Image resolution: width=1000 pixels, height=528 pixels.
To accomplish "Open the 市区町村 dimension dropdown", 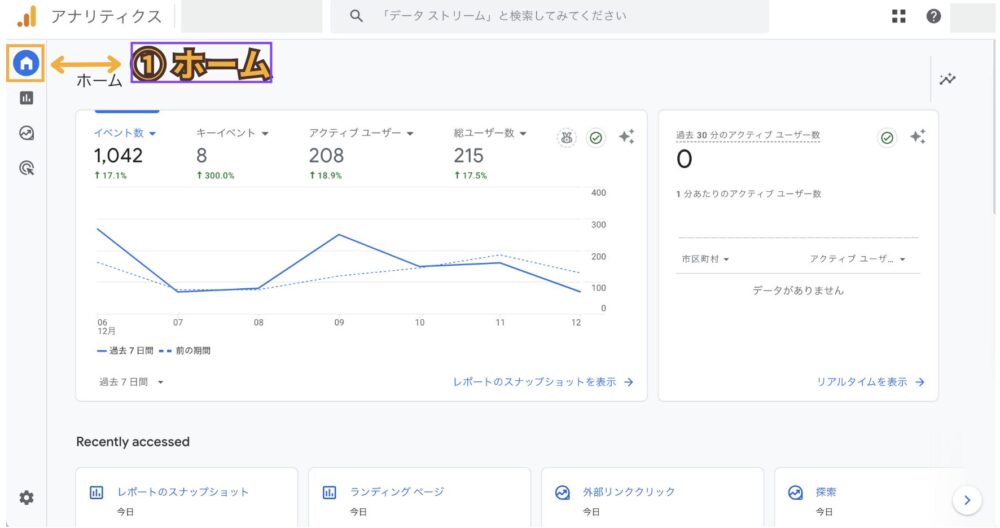I will click(x=705, y=259).
